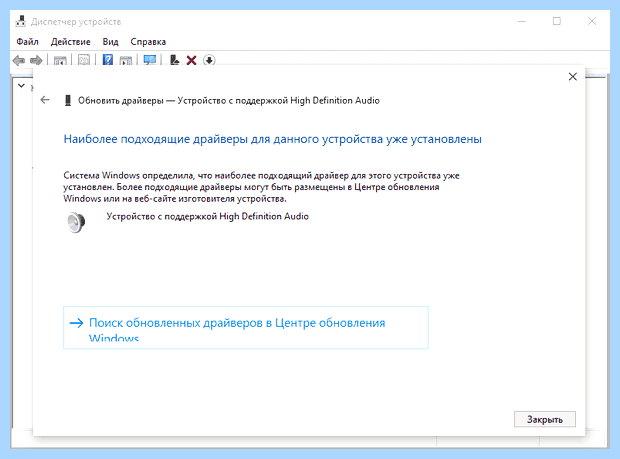
Task: Click the blue Help question mark icon
Action: click(x=108, y=60)
